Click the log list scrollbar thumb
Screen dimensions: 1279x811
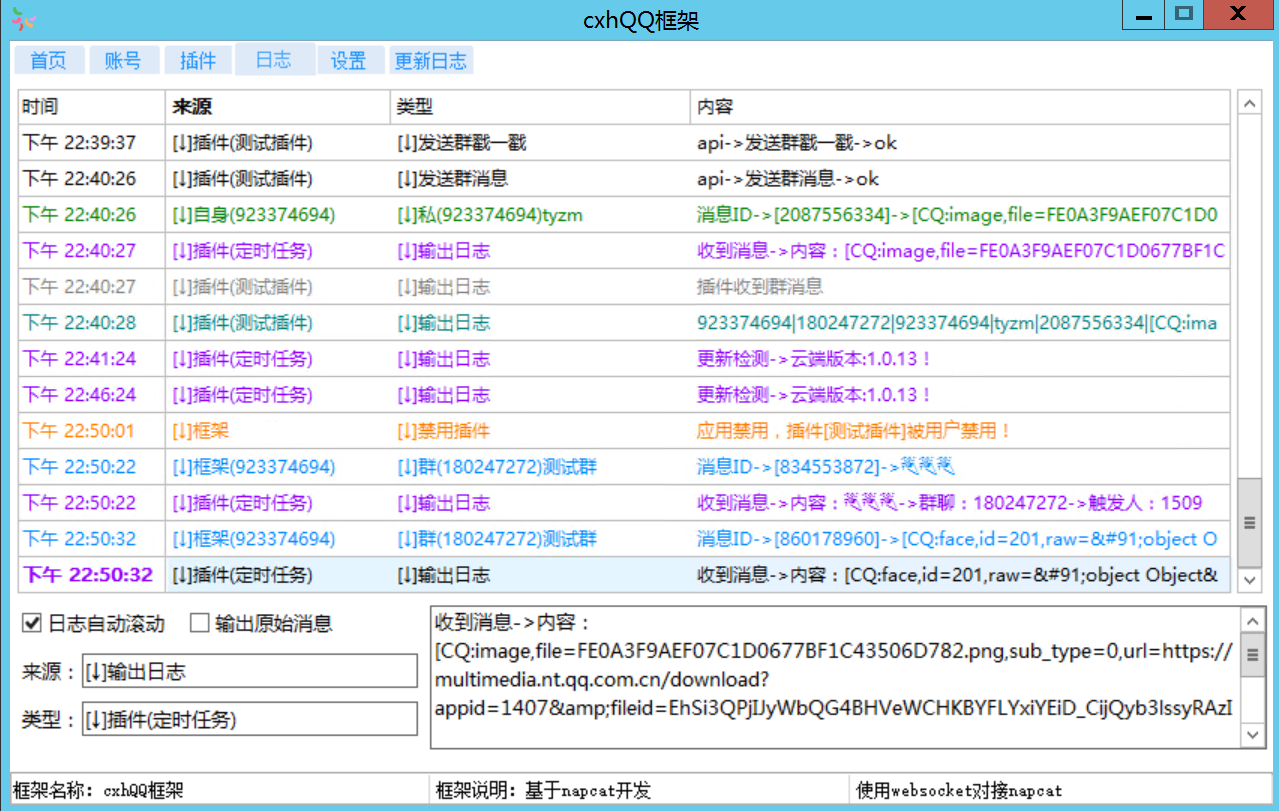click(x=1249, y=522)
